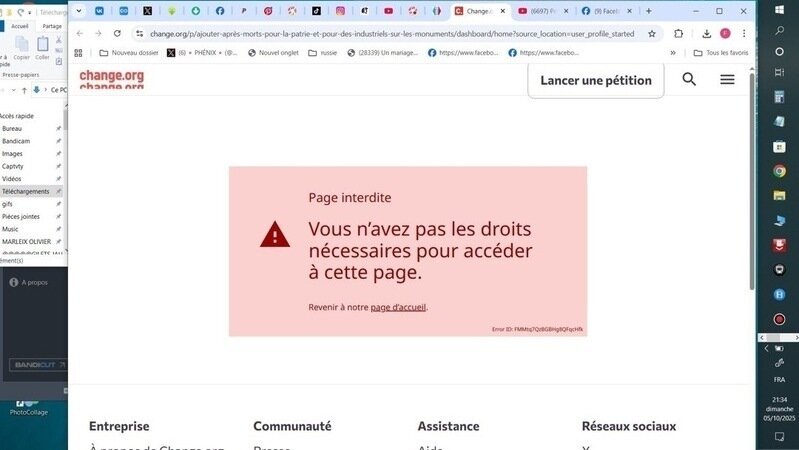Select Images in Explorer quick access

(x=12, y=154)
